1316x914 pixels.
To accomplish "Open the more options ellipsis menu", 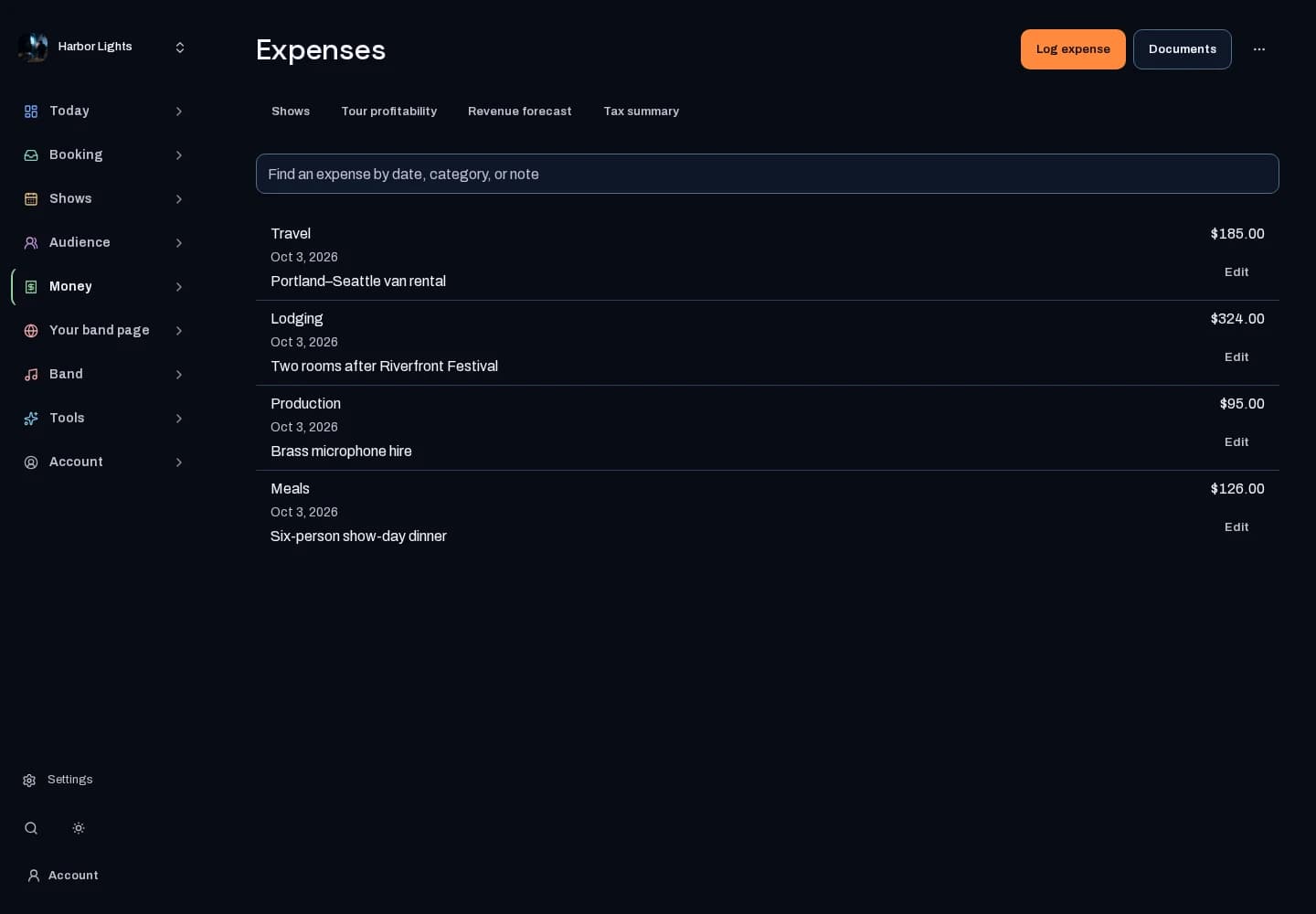I will pos(1259,49).
